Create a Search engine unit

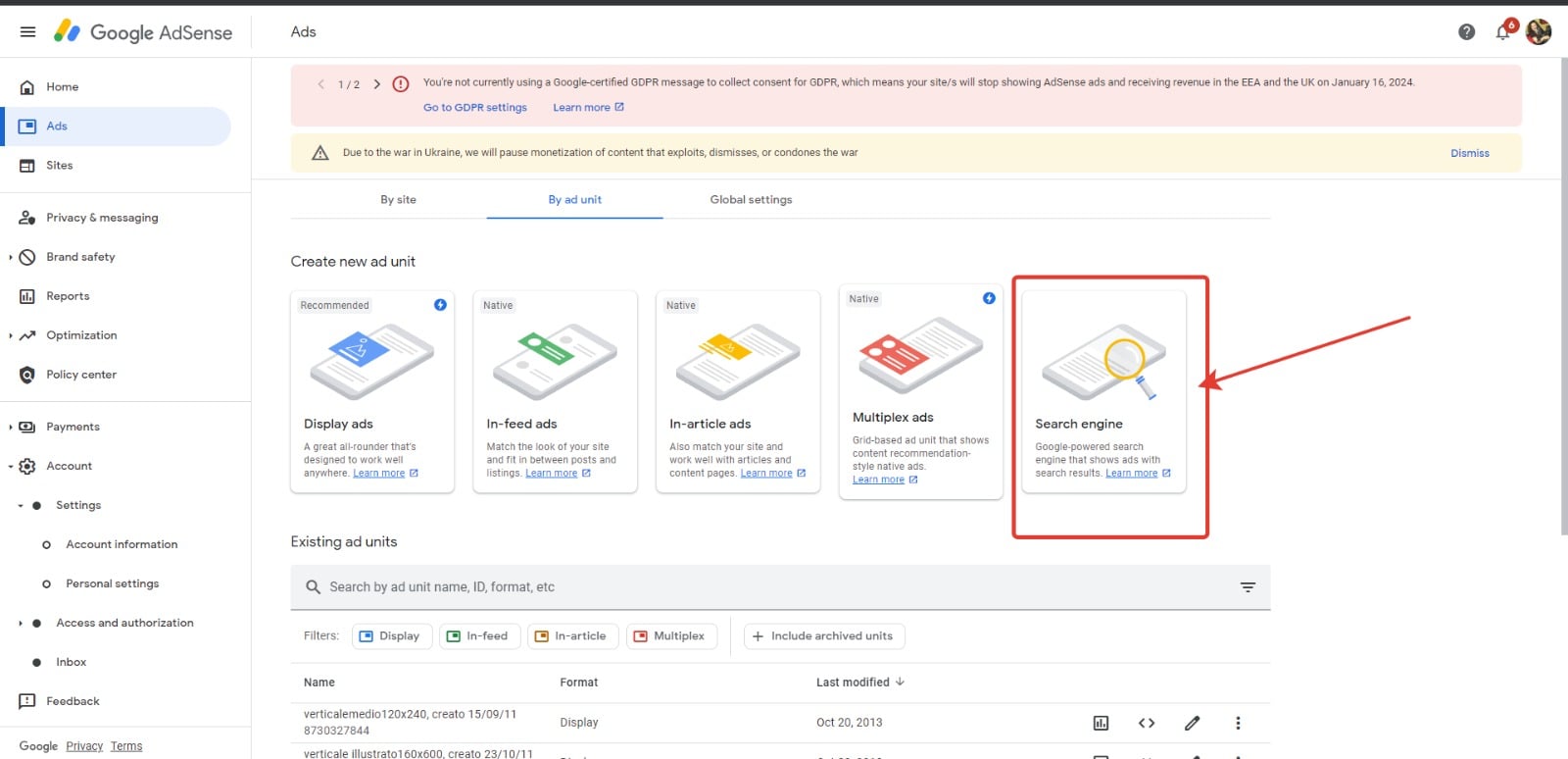click(x=1103, y=391)
